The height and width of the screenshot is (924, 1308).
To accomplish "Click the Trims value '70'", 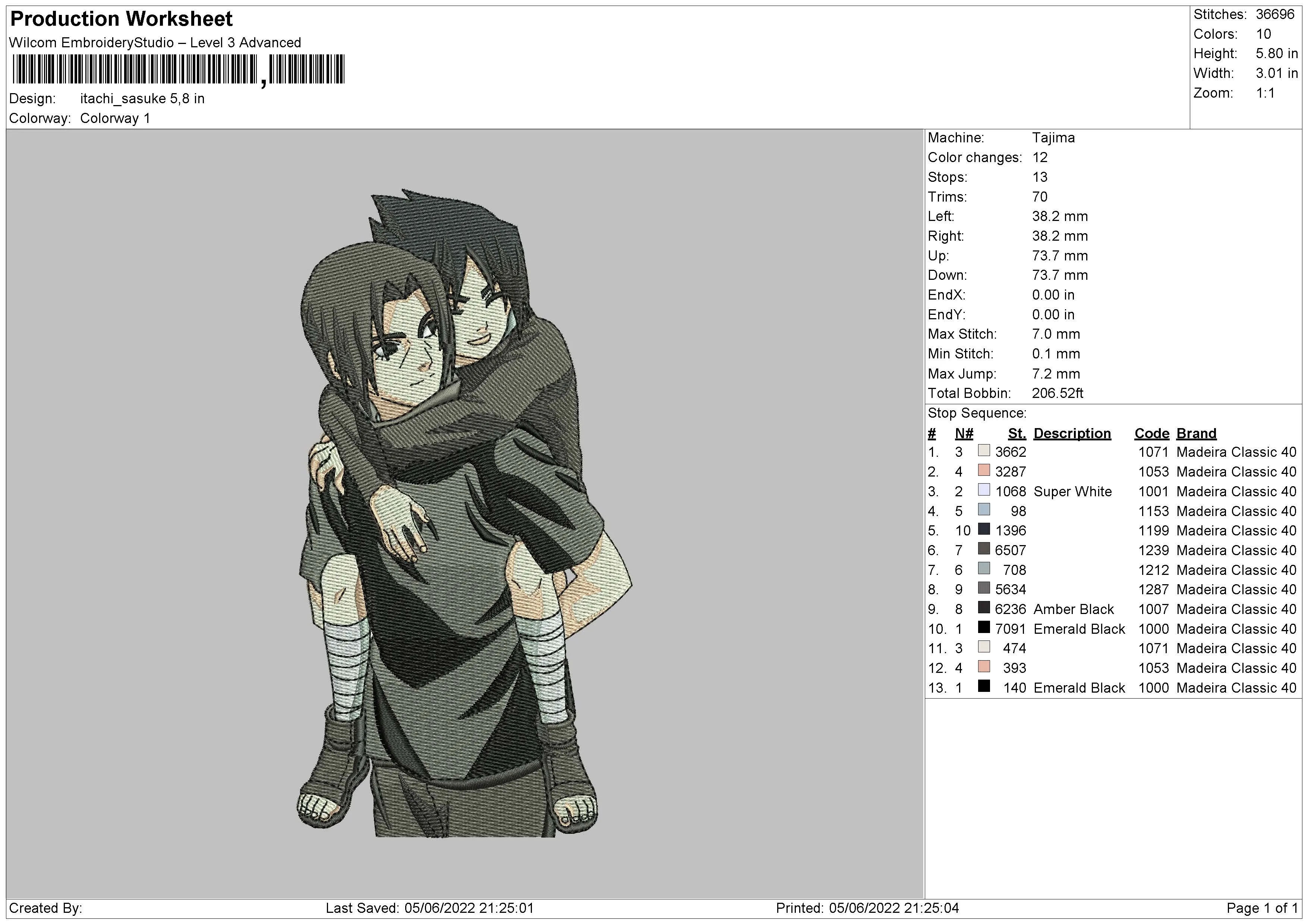I will point(1040,197).
